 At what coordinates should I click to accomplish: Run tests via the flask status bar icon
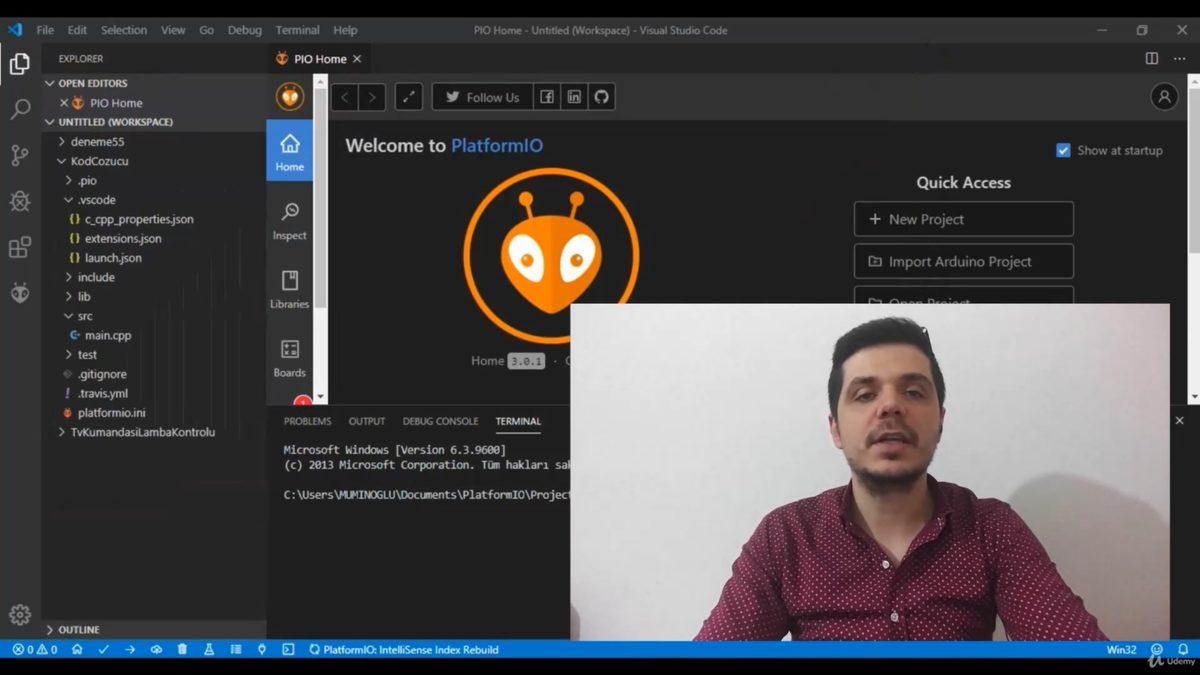point(207,649)
